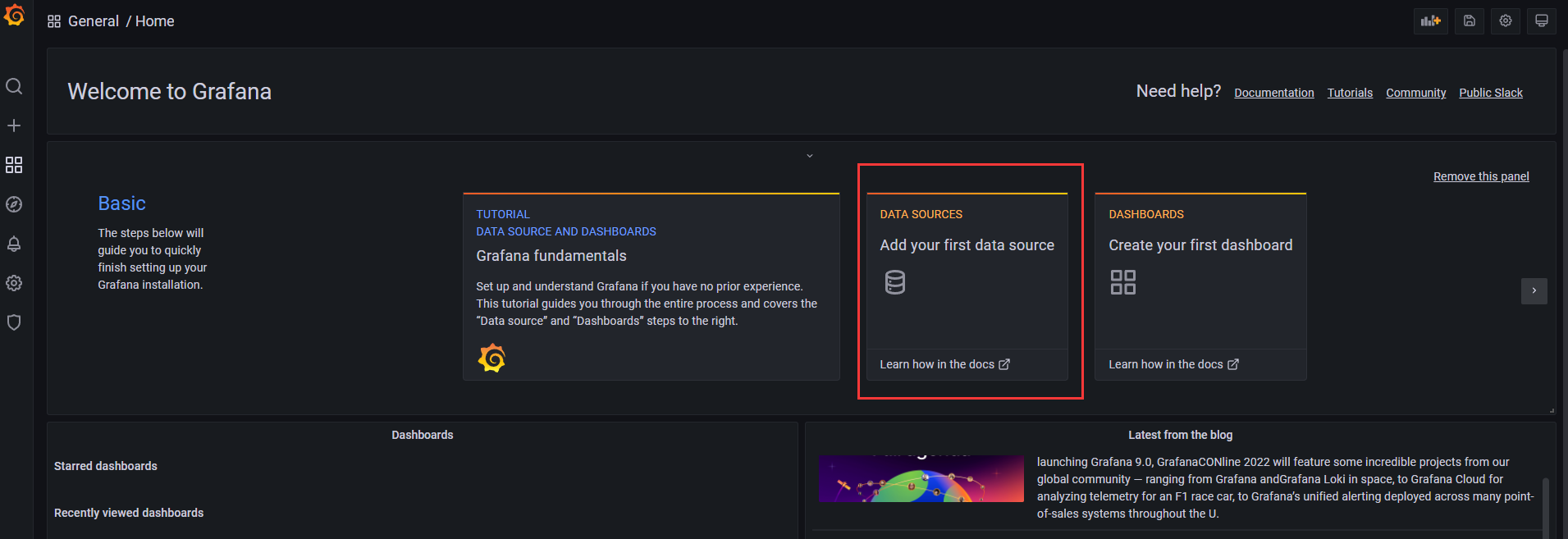The width and height of the screenshot is (1568, 539).
Task: Open the small chevron panel menu above the cards
Action: pyautogui.click(x=810, y=156)
